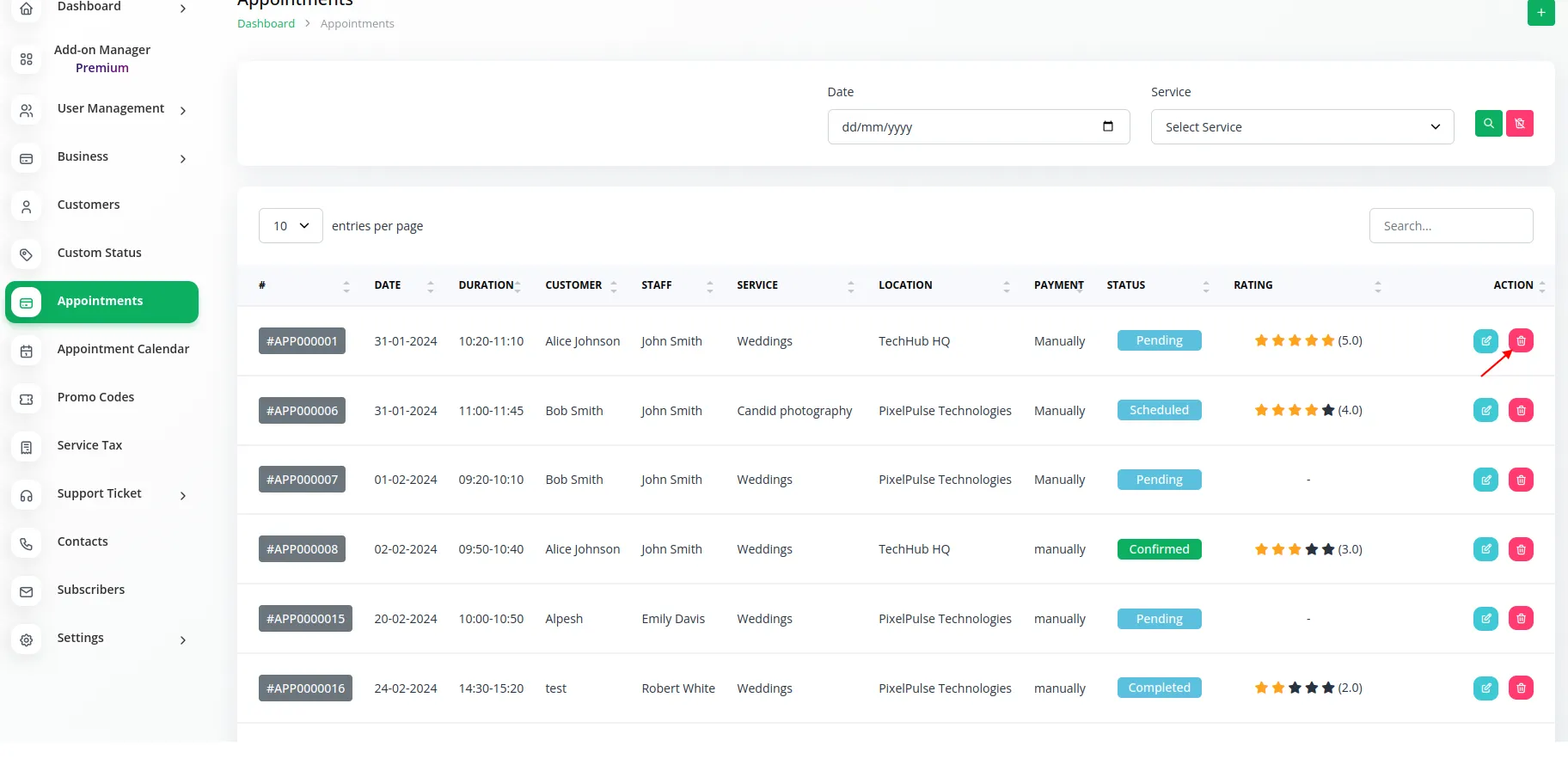Click the green plus add appointment icon
1568x783 pixels.
[x=1540, y=13]
